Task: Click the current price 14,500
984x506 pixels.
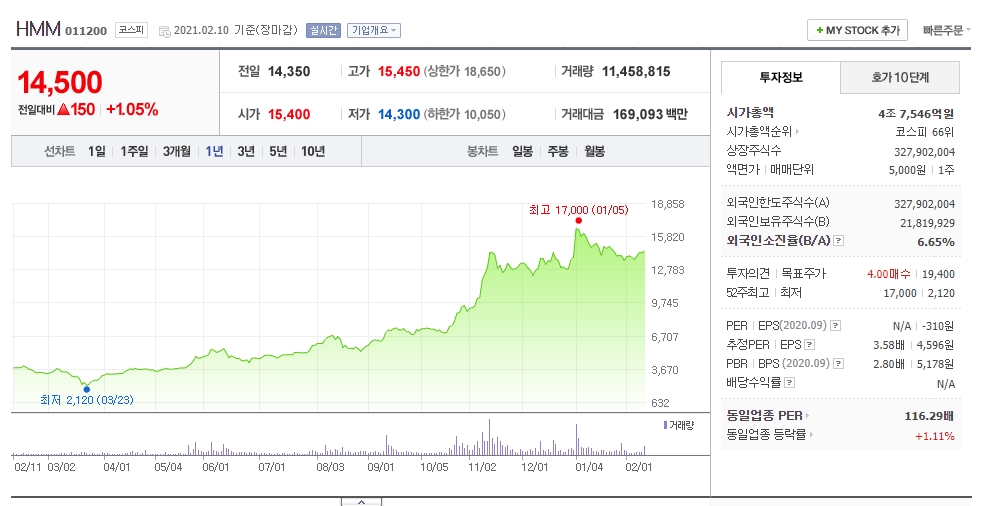Action: (x=60, y=82)
